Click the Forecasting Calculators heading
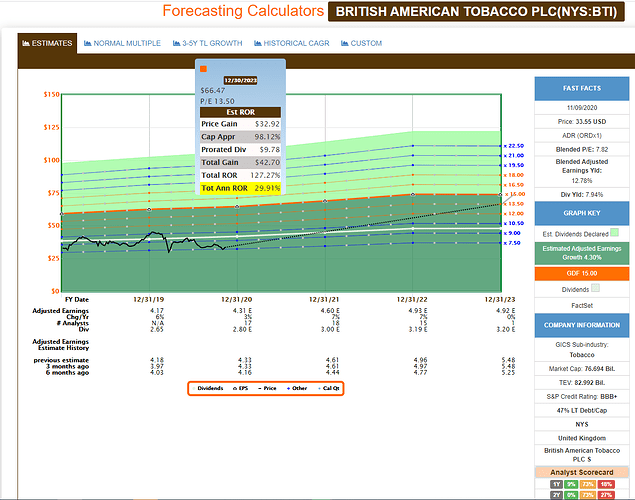This screenshot has width=635, height=500. tap(243, 11)
